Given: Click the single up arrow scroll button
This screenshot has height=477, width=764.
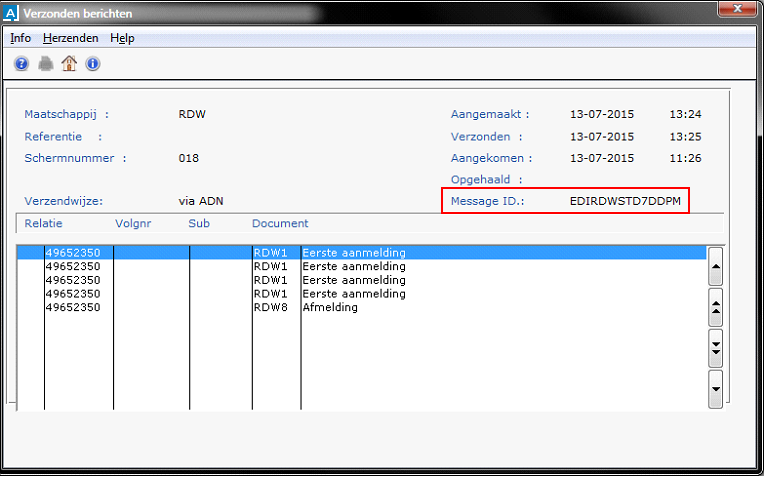Looking at the screenshot, I should [715, 266].
